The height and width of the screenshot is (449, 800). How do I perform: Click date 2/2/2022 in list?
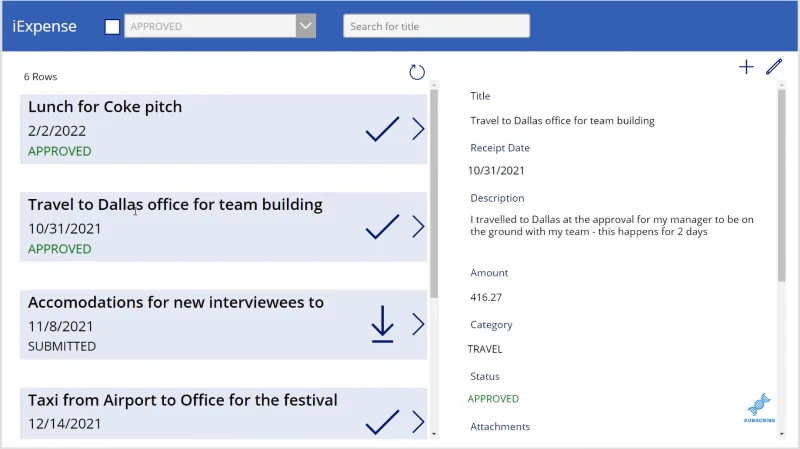coord(57,131)
